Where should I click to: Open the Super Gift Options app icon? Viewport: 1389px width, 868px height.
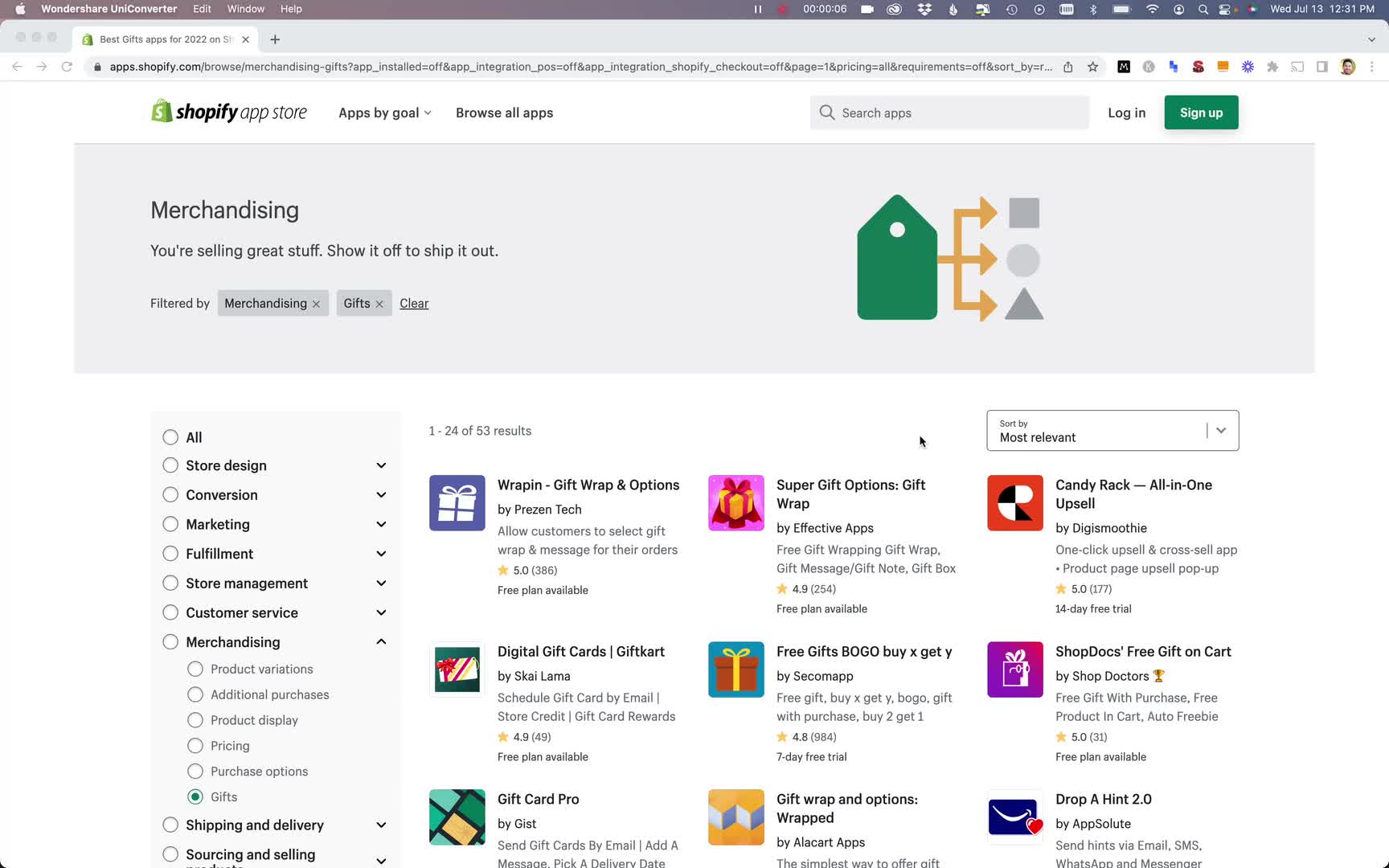coord(735,503)
